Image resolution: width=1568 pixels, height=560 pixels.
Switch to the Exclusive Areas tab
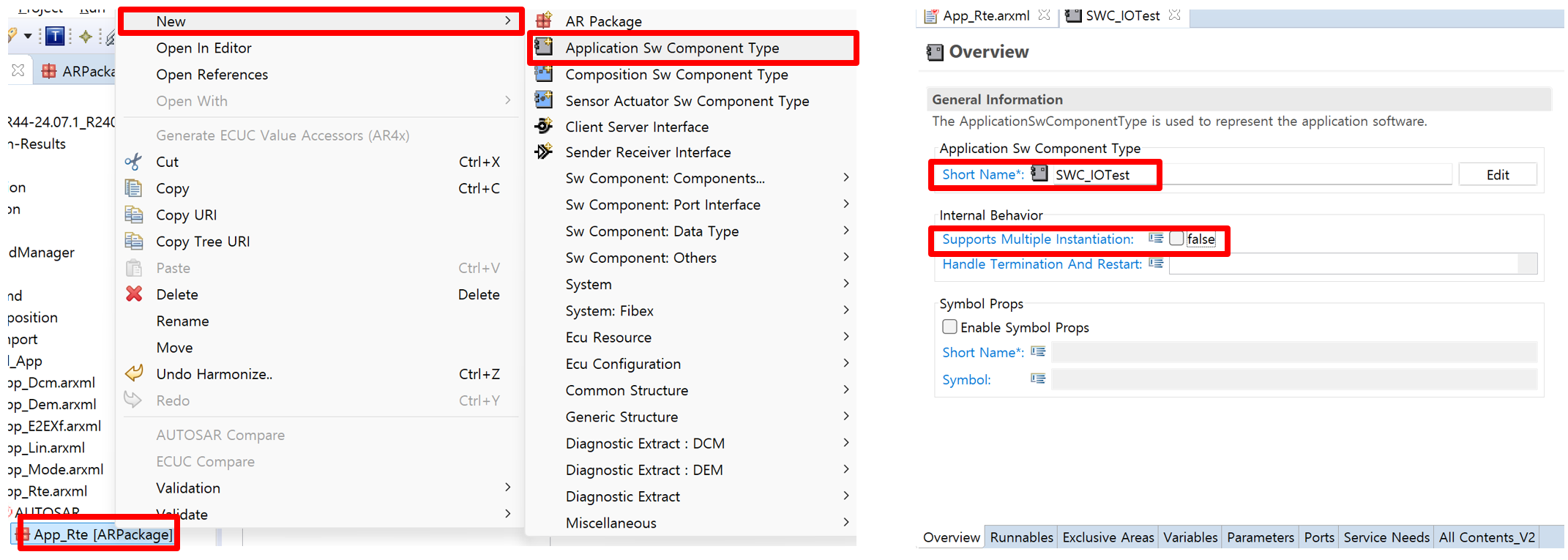click(1108, 537)
